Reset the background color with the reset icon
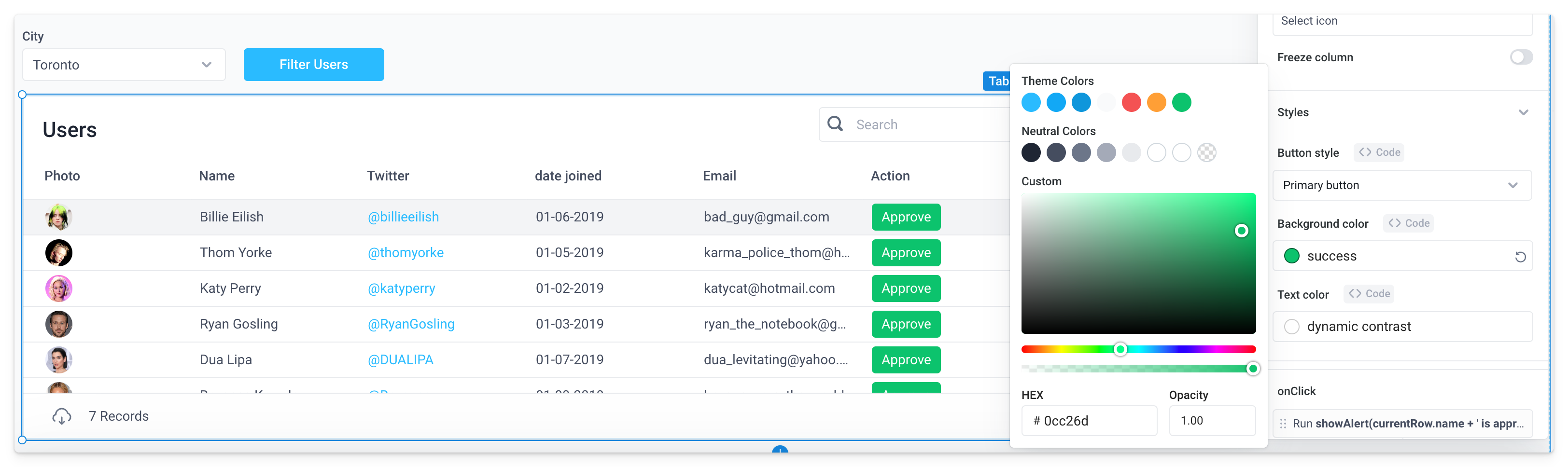This screenshot has height=467, width=1568. coord(1520,257)
